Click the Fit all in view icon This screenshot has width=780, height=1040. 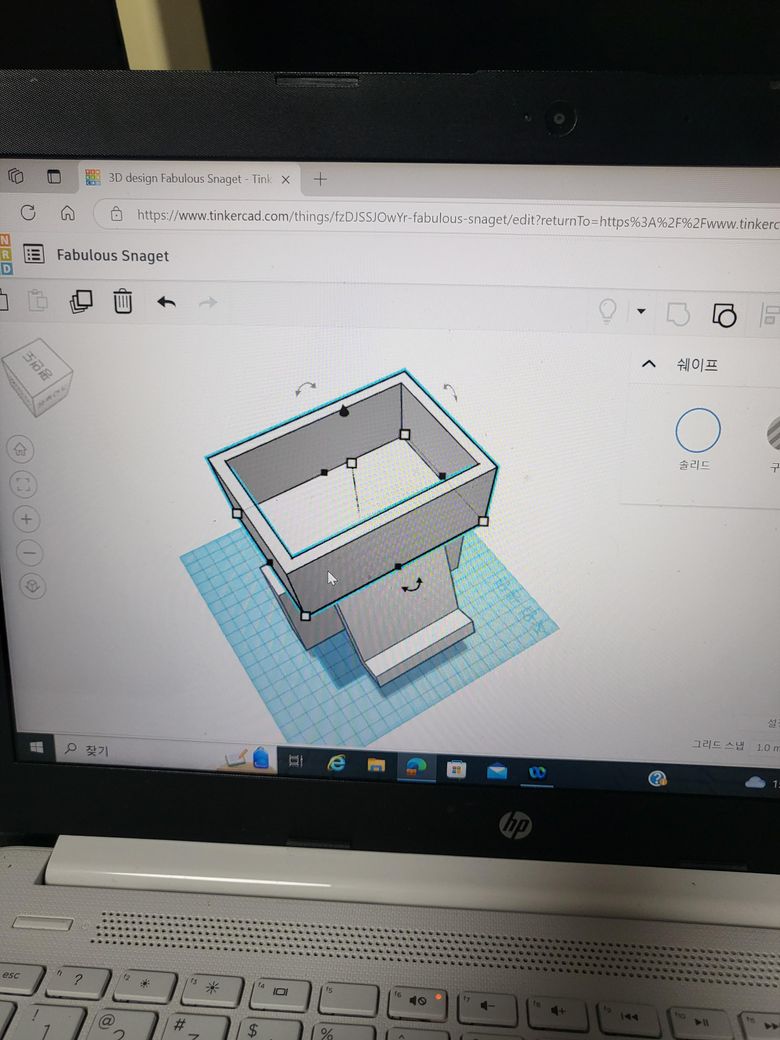coord(26,485)
